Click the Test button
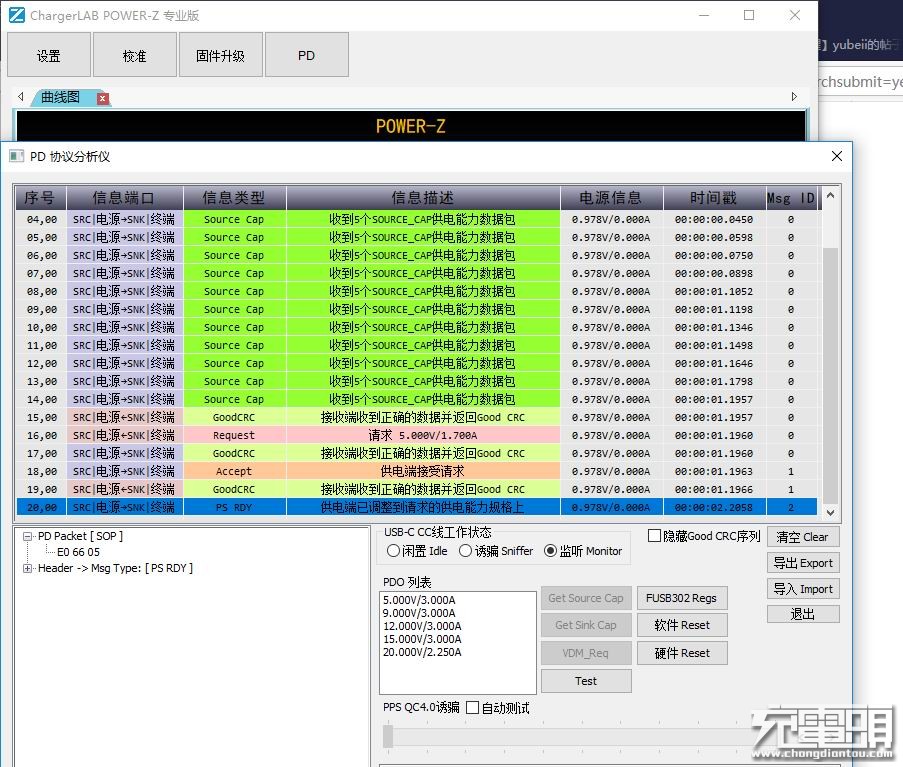The width and height of the screenshot is (903, 767). point(586,681)
